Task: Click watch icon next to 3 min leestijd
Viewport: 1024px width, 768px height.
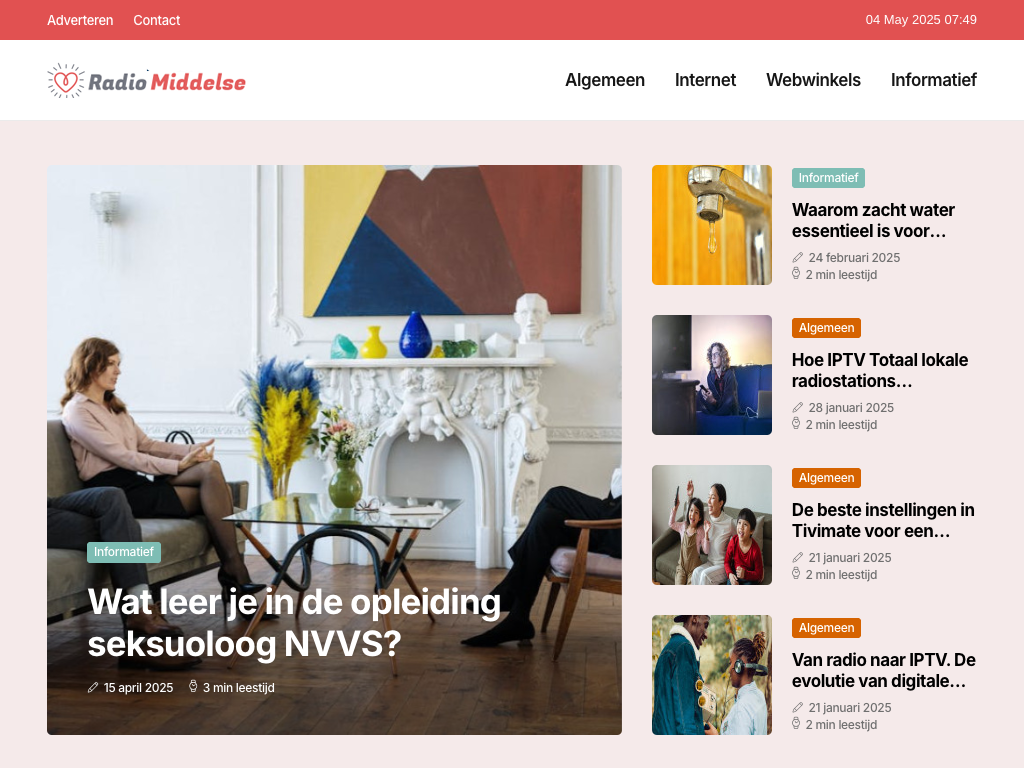Action: tap(193, 686)
